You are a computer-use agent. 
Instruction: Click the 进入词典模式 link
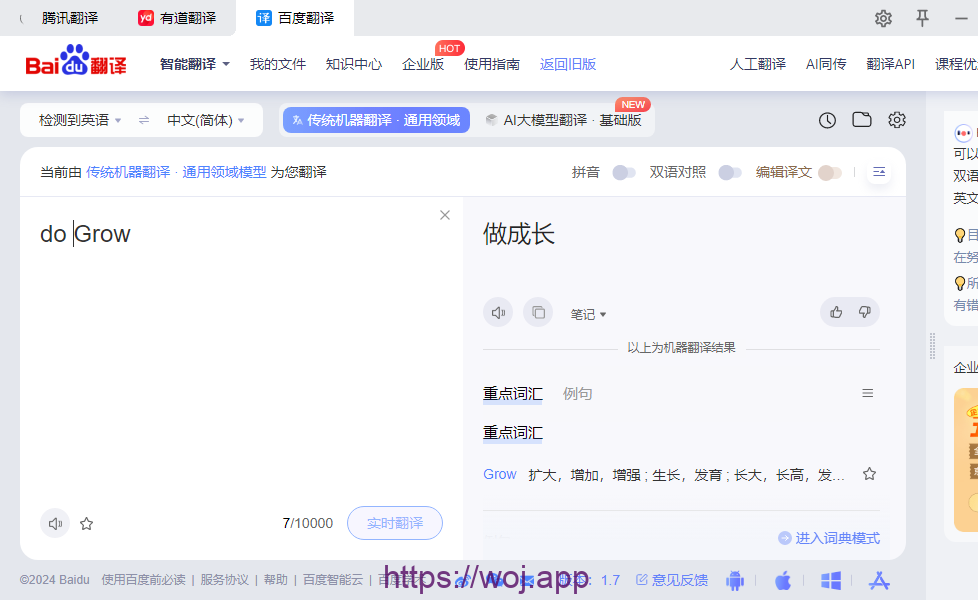coord(829,538)
